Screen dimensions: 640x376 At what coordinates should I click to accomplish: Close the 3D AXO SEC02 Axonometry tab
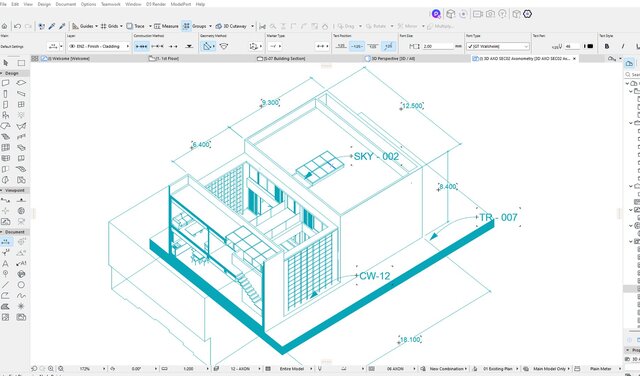click(574, 59)
